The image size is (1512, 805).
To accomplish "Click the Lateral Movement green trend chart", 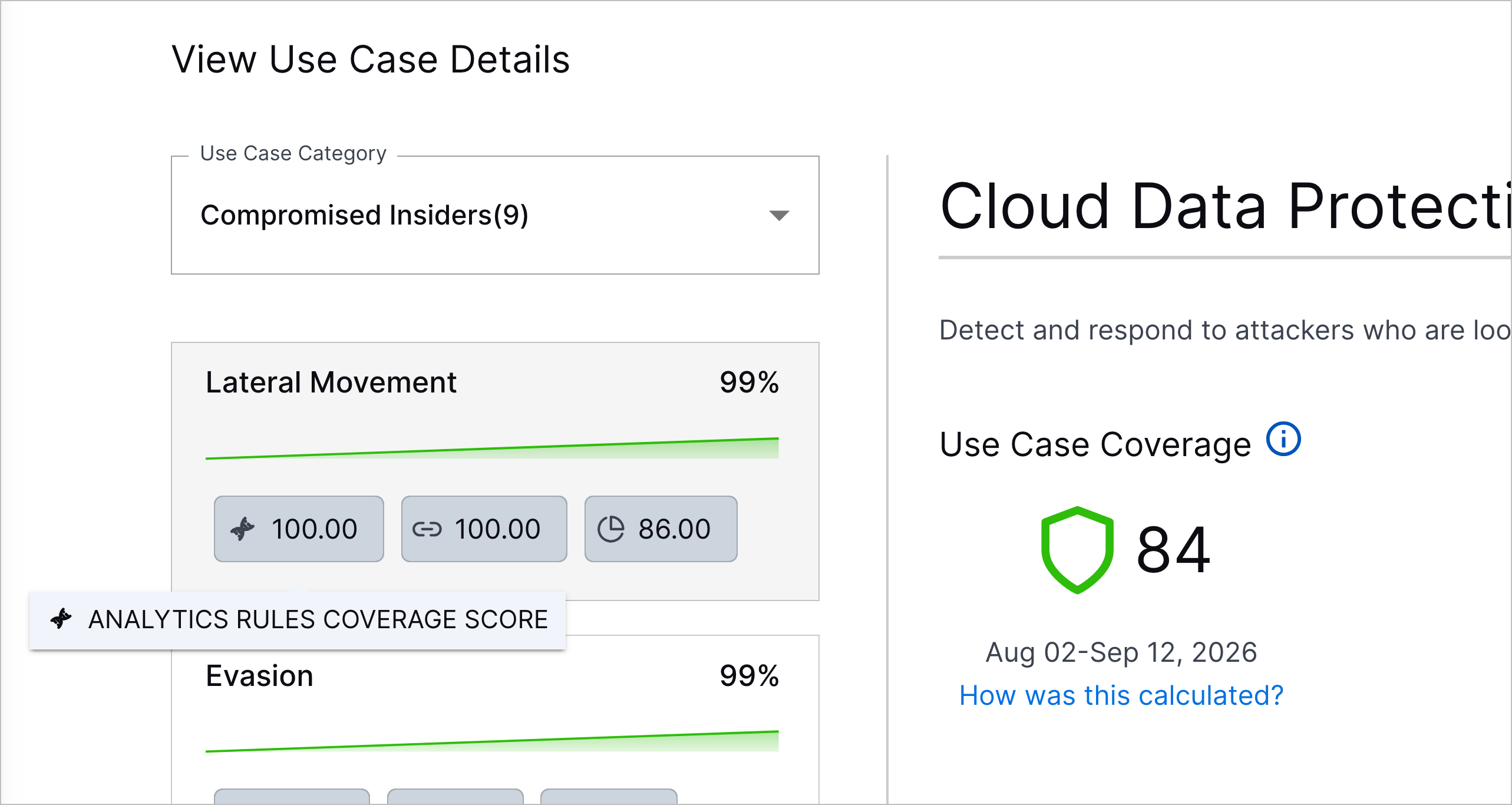I will pos(492,448).
